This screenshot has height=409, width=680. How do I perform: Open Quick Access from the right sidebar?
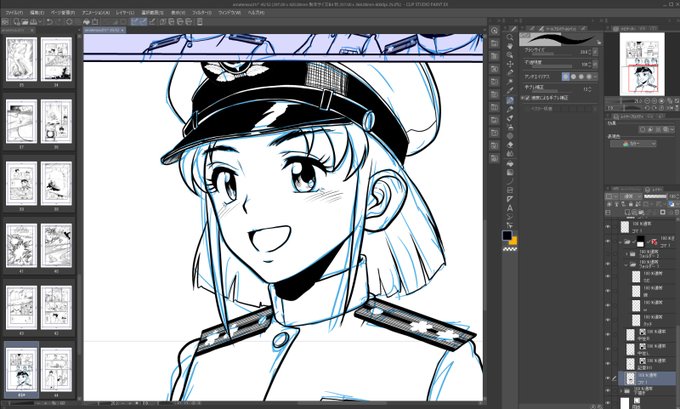495,30
